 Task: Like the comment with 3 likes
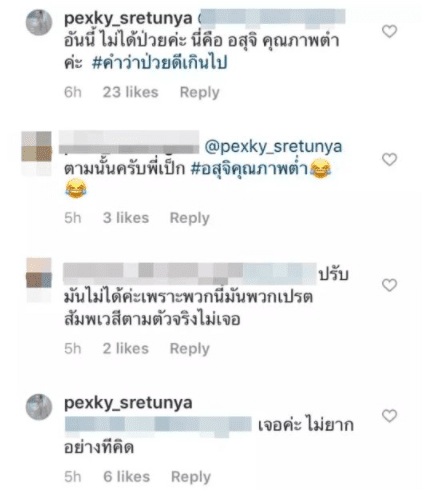click(389, 159)
